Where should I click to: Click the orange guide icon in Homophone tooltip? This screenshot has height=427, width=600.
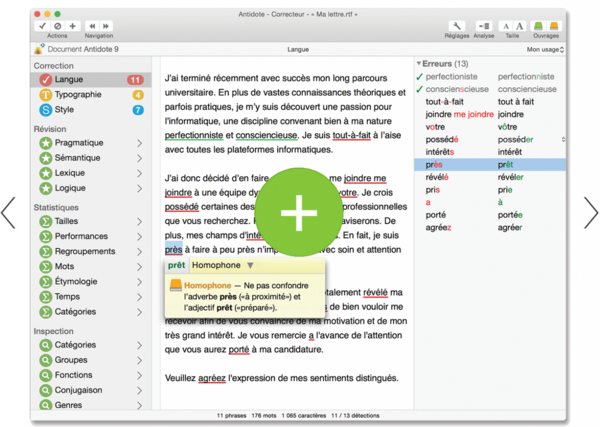pos(176,285)
